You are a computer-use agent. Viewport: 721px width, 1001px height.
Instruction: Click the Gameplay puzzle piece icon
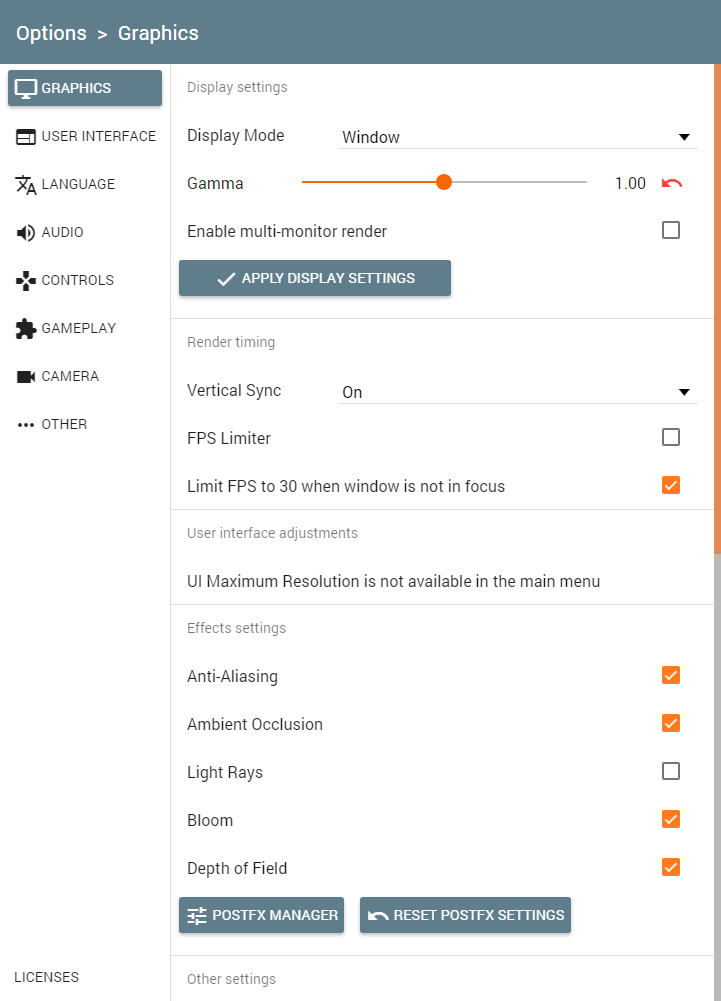[26, 328]
